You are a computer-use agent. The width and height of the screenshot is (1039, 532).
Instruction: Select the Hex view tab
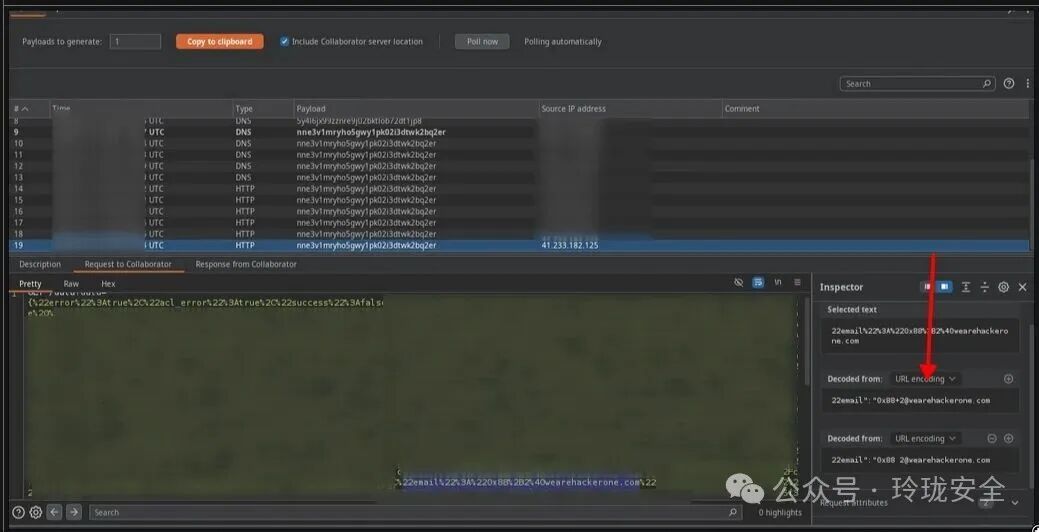(x=108, y=284)
